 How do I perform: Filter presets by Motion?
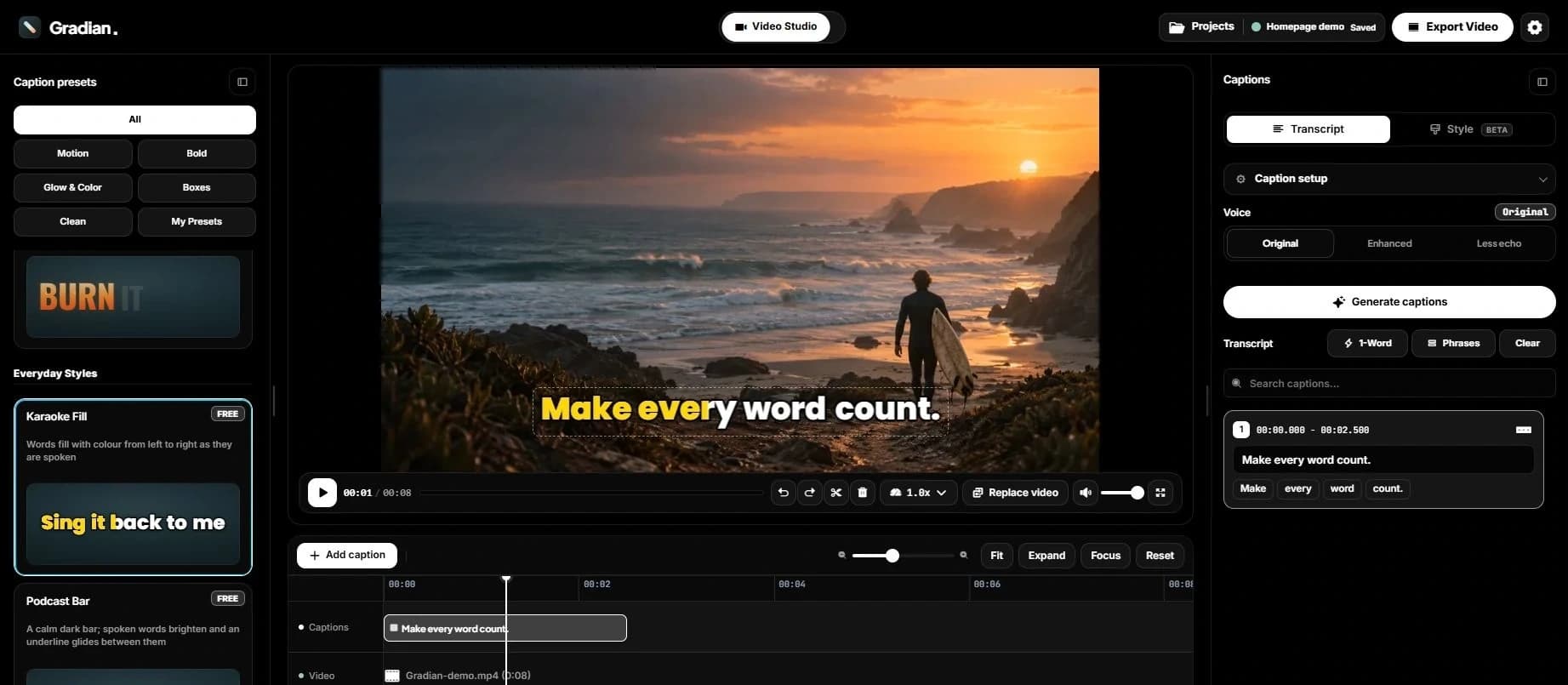(x=73, y=153)
